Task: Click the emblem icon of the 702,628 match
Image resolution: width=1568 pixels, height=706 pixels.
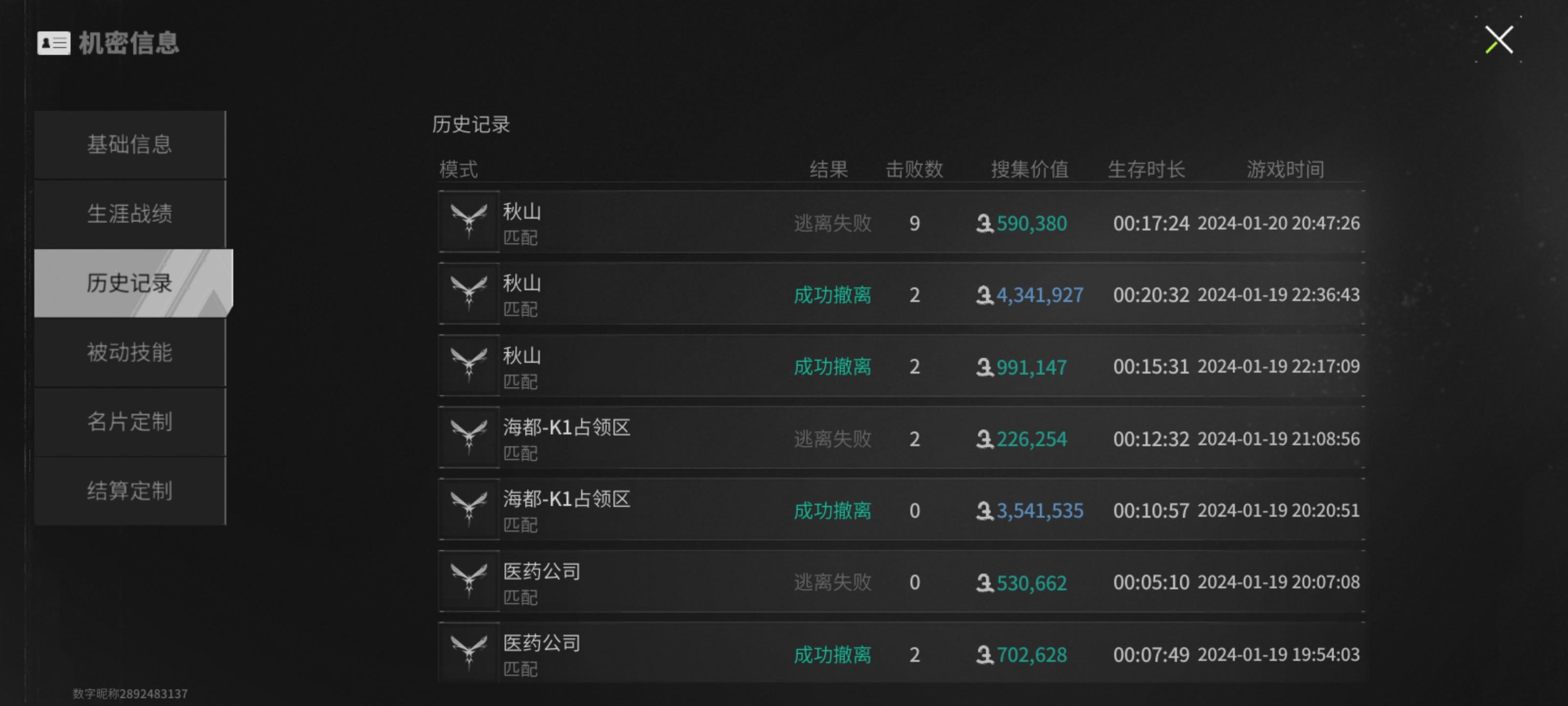Action: [x=469, y=652]
